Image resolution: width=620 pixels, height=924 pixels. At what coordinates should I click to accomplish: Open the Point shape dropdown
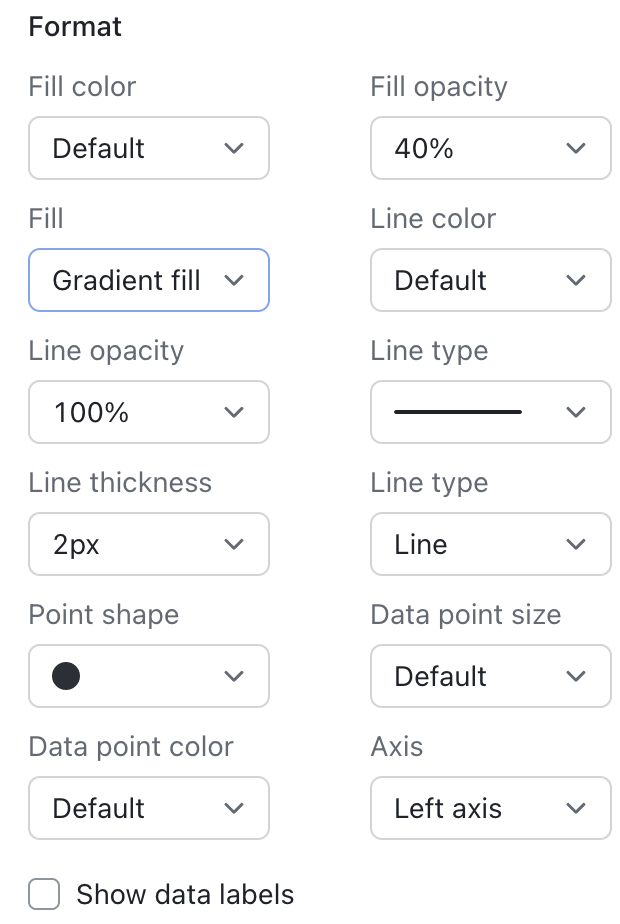pos(148,676)
